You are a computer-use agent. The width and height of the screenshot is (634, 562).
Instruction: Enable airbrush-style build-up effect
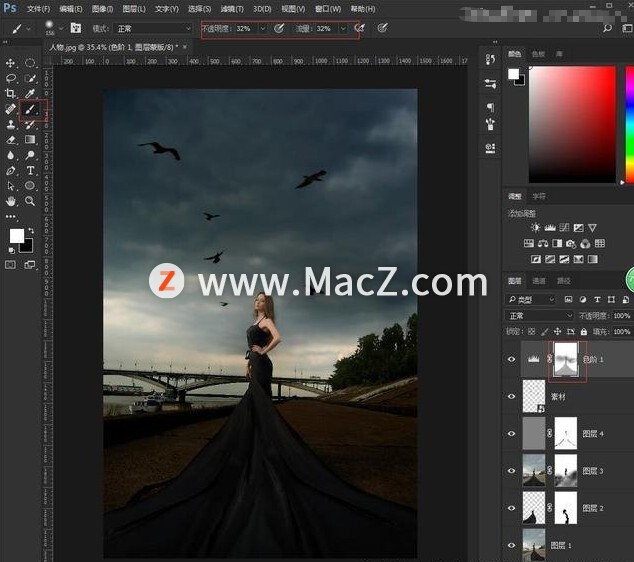(359, 28)
